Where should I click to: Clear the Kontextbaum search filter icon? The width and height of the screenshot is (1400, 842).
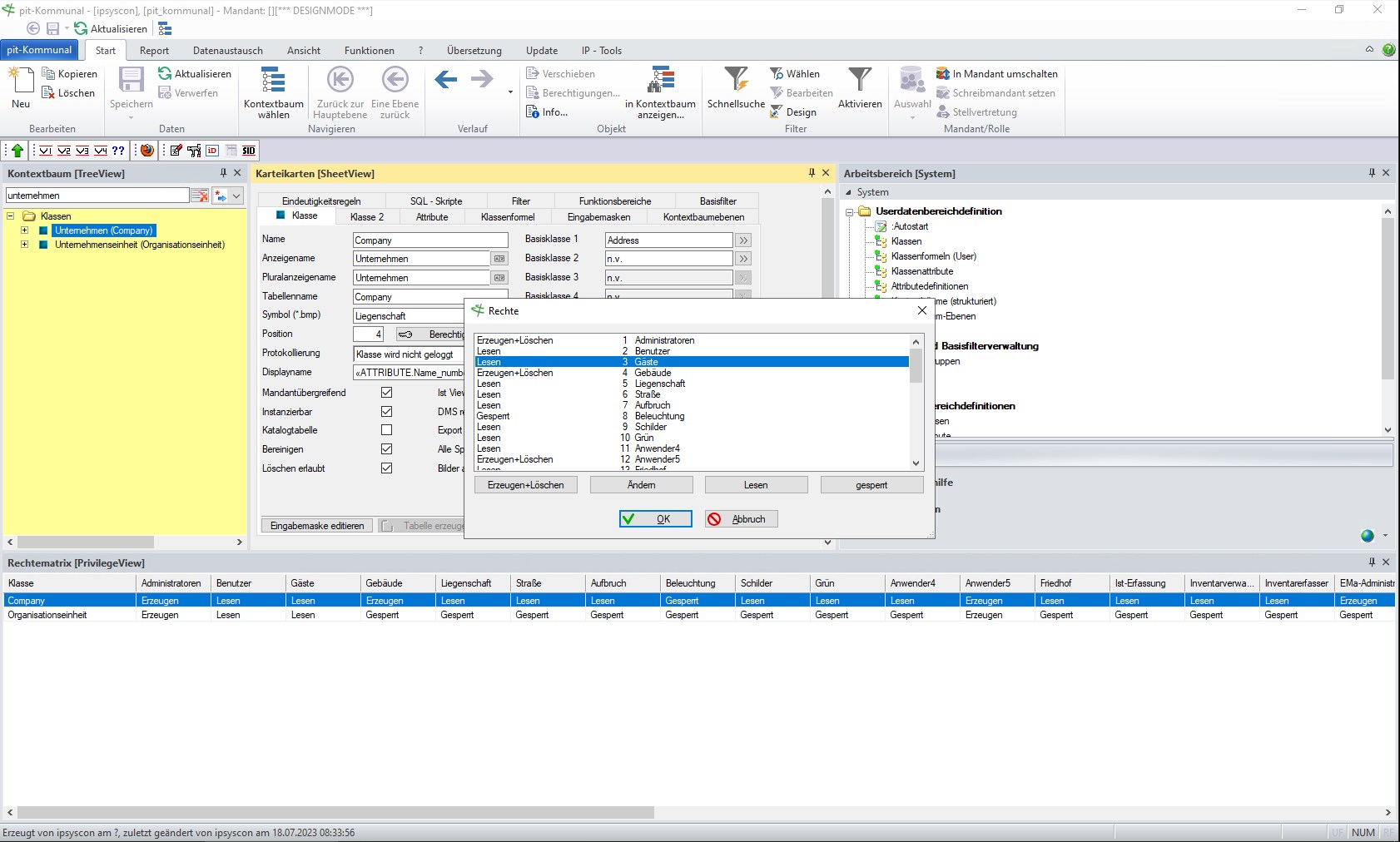coord(200,196)
